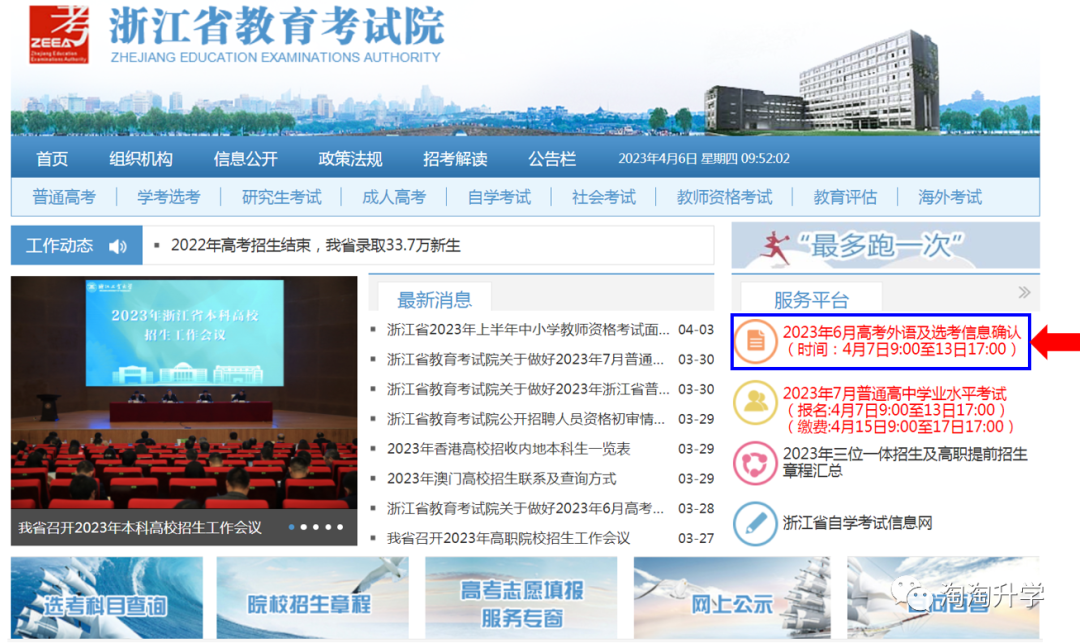Click the pink circular icon for 三位一体 admissions summary

click(x=757, y=463)
